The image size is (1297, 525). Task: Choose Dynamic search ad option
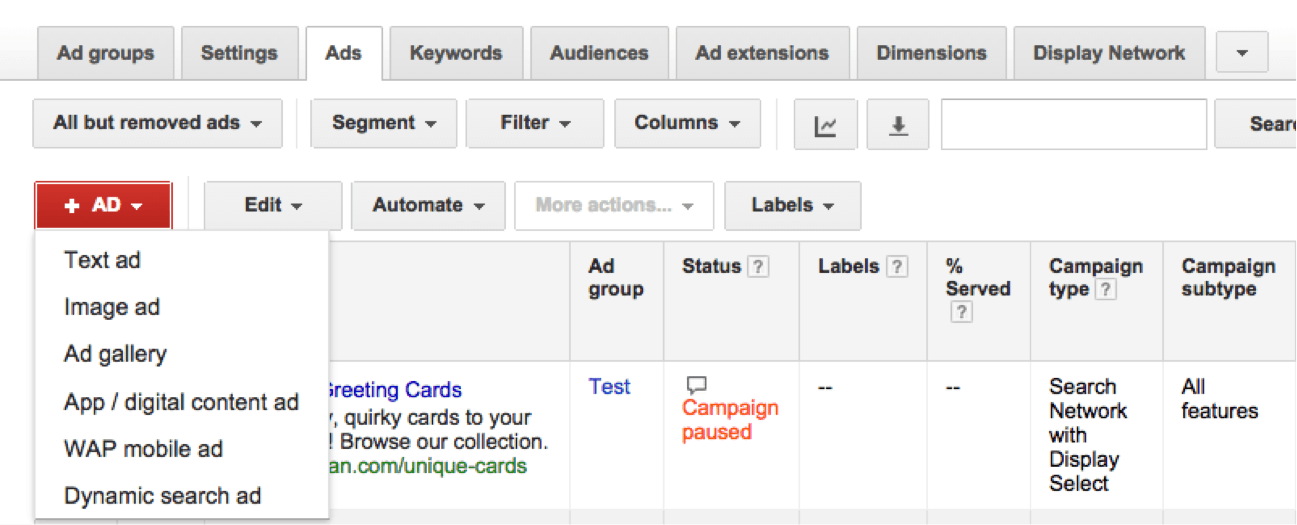coord(162,496)
